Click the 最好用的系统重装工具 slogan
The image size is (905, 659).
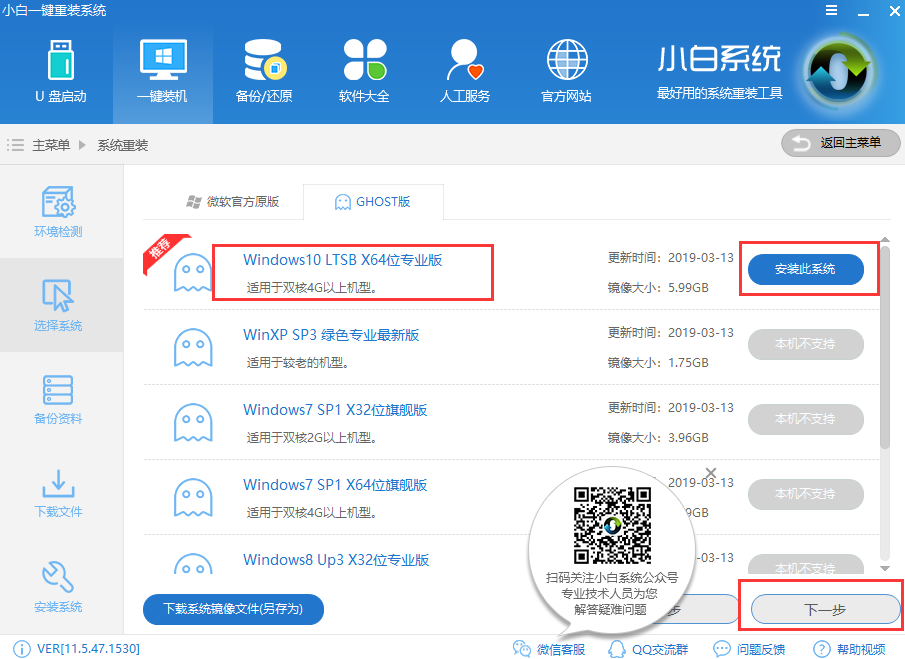[720, 93]
